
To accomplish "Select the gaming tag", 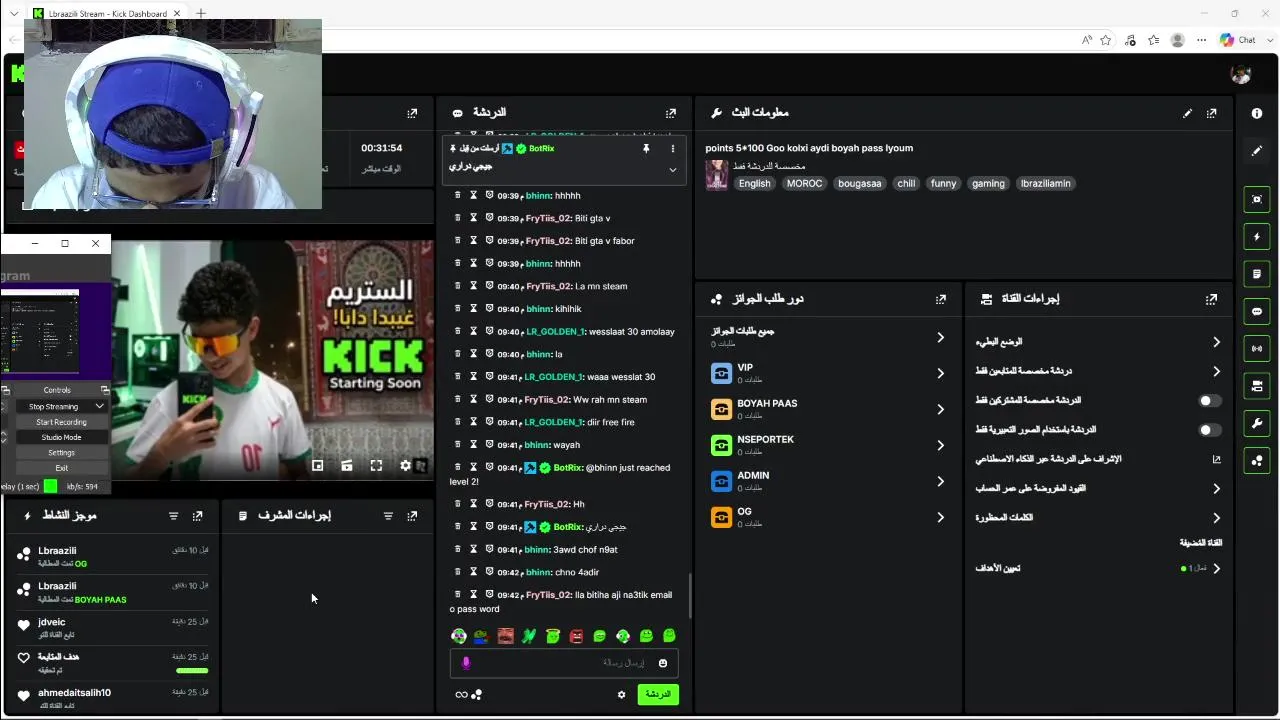I will (988, 184).
